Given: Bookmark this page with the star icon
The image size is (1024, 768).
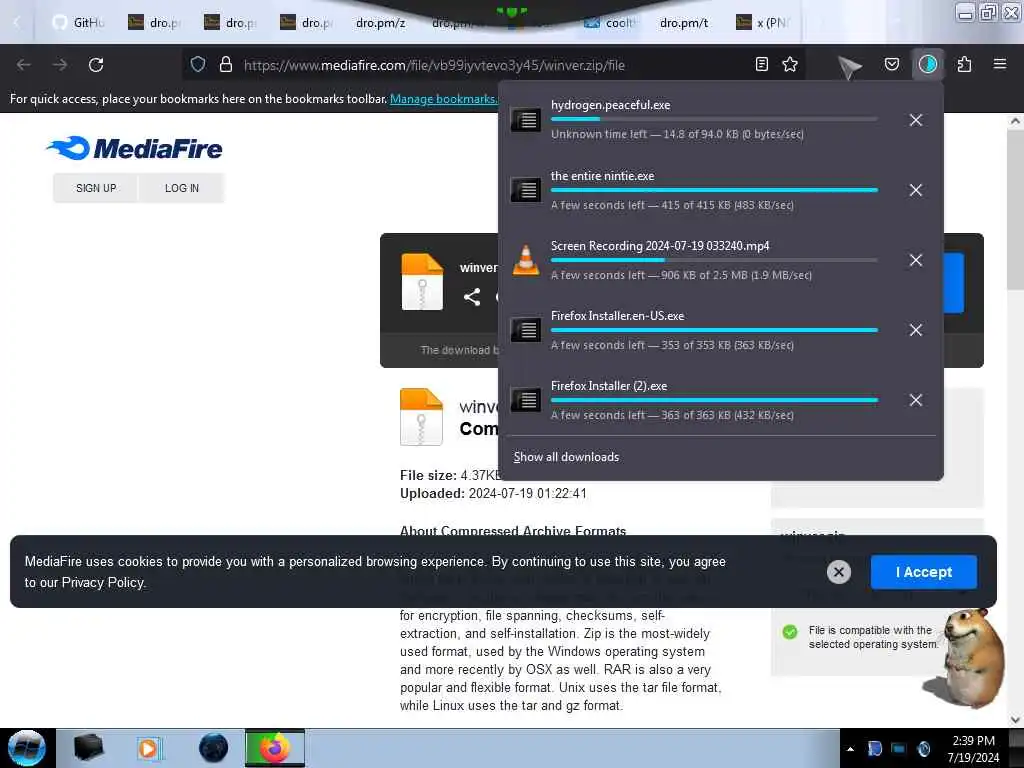Looking at the screenshot, I should (x=790, y=64).
